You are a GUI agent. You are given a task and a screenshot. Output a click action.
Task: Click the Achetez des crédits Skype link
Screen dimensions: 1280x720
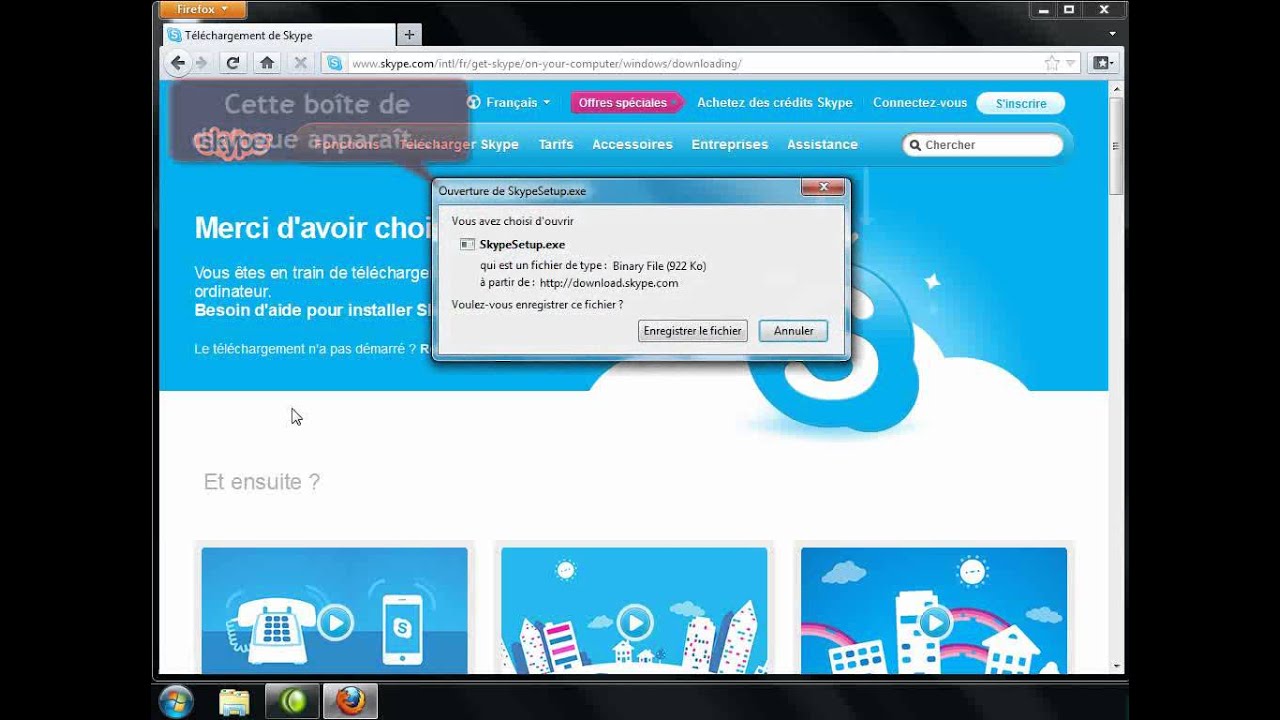coord(775,102)
